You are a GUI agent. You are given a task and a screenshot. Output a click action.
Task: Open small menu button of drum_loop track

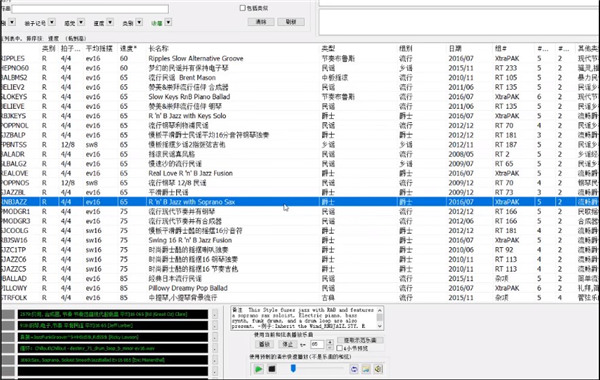click(215, 349)
